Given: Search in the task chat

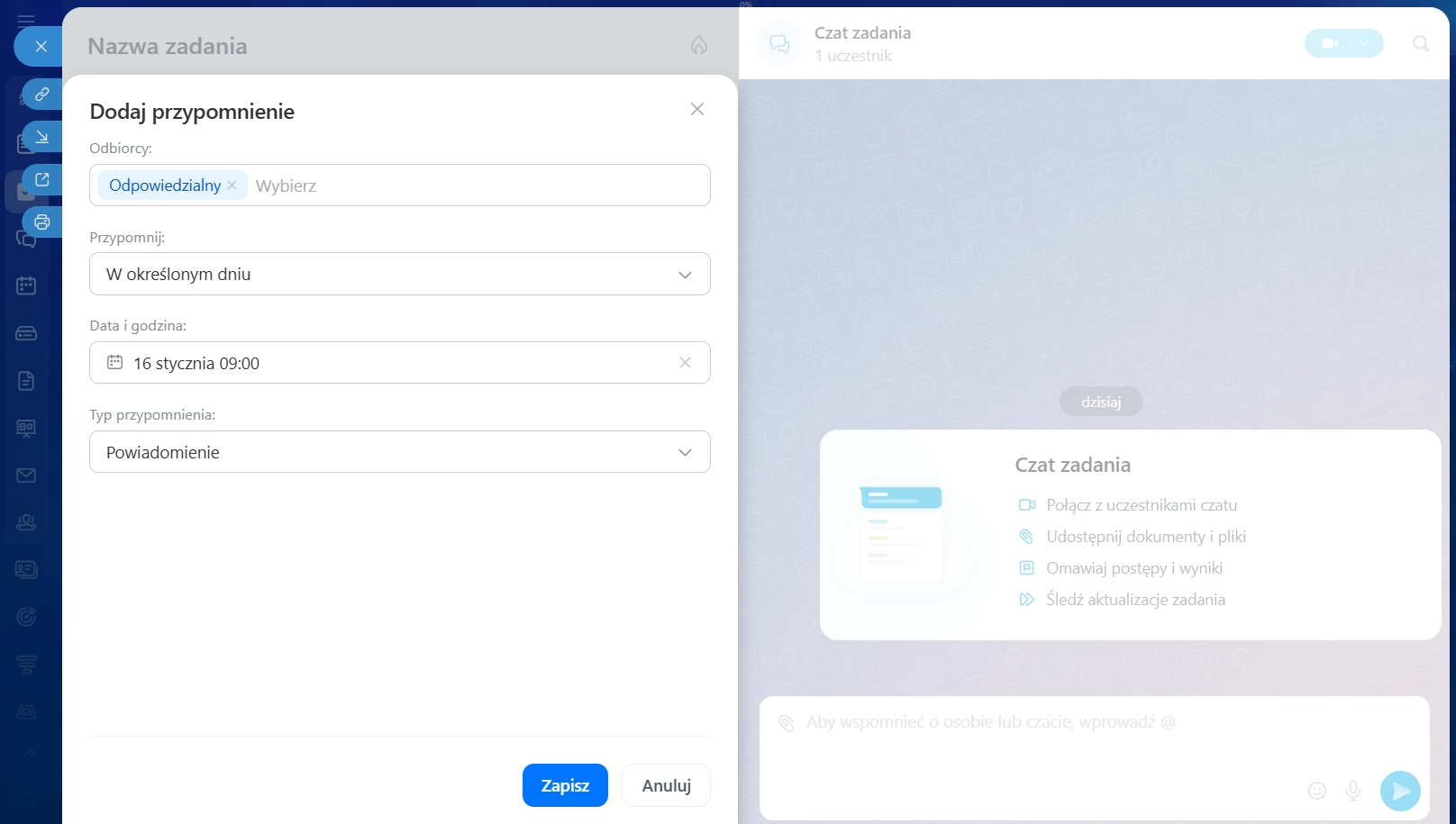Looking at the screenshot, I should [x=1421, y=43].
